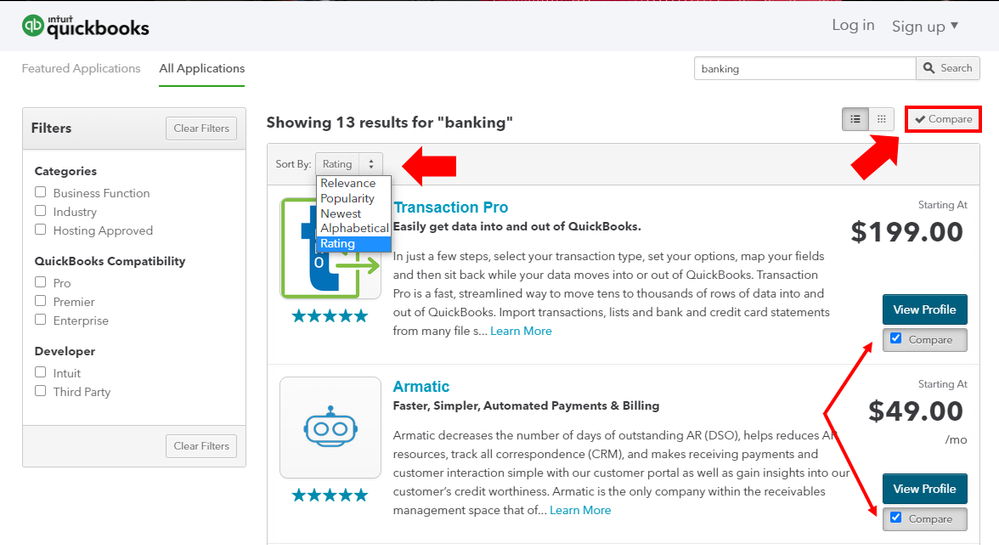Open the Armatic robot thumbnail
This screenshot has height=545, width=999.
click(331, 428)
